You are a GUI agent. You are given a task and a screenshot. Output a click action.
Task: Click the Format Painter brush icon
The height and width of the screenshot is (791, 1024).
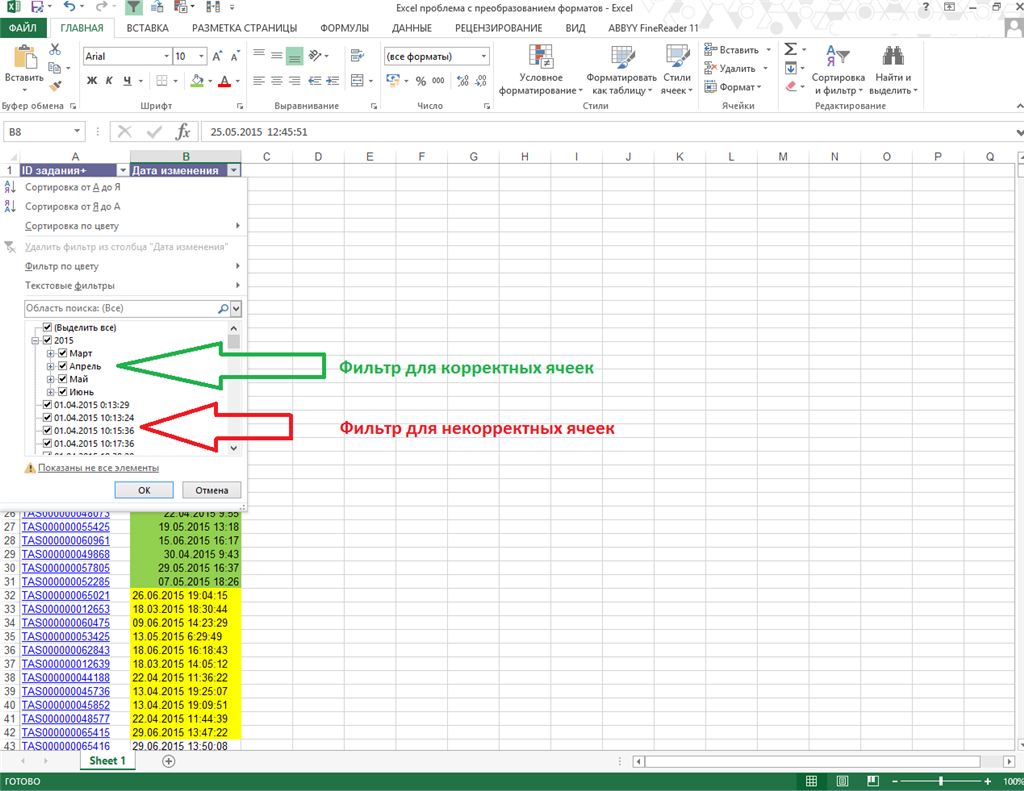tap(55, 86)
